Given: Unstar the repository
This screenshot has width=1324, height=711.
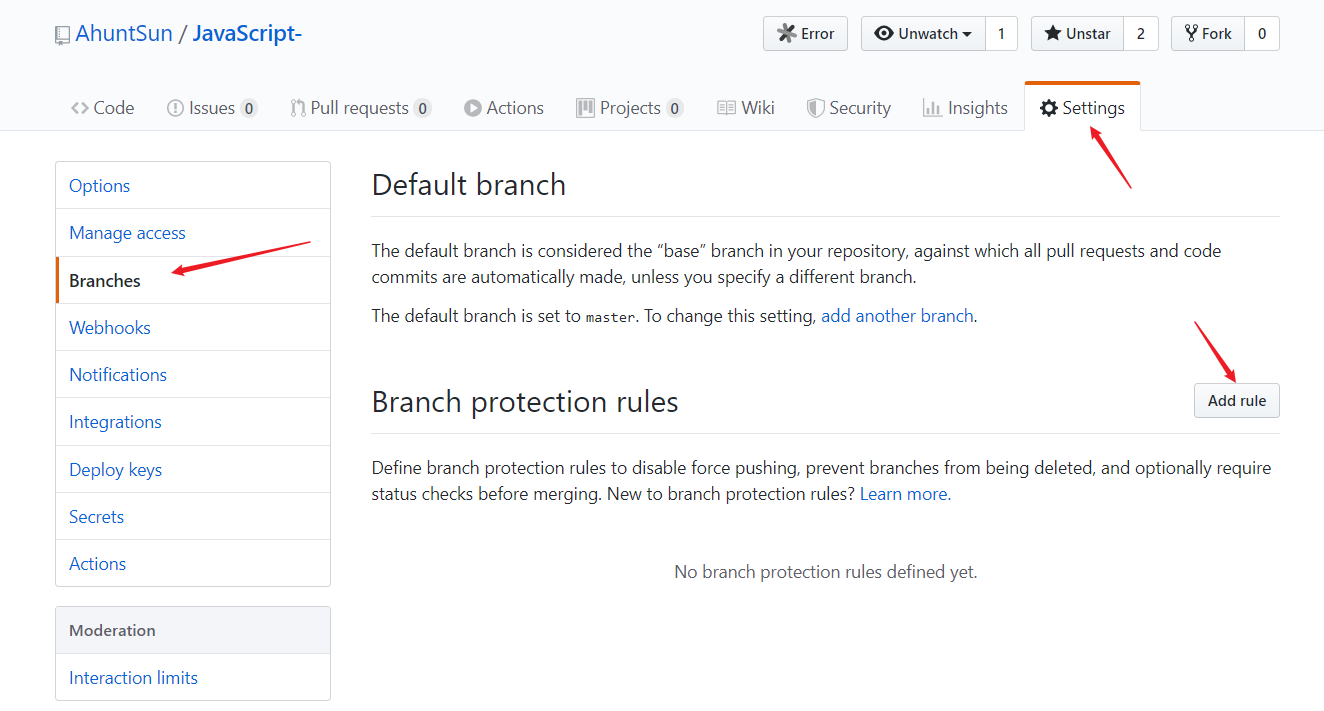Looking at the screenshot, I should 1077,34.
